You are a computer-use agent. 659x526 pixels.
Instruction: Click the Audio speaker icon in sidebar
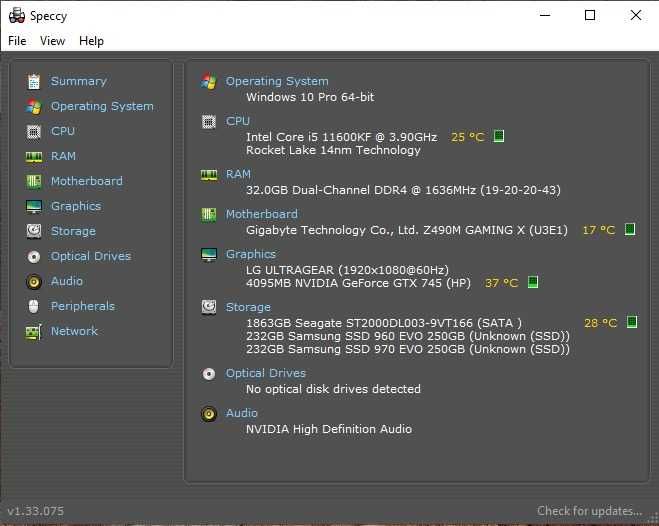[x=34, y=281]
